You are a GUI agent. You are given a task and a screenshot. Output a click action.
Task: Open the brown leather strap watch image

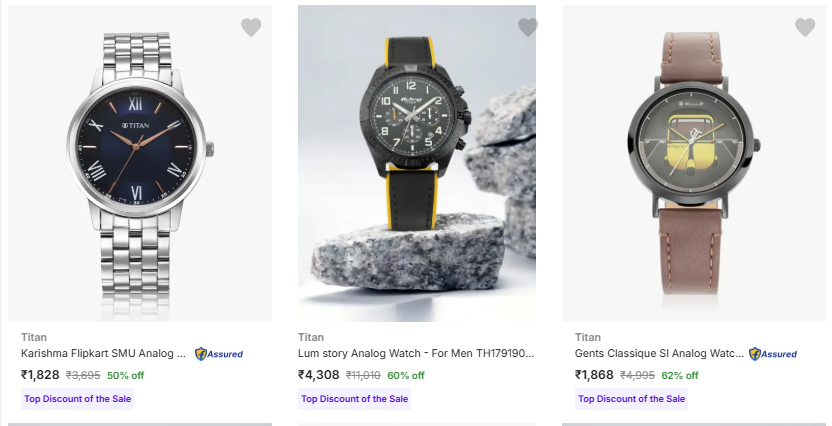click(694, 165)
